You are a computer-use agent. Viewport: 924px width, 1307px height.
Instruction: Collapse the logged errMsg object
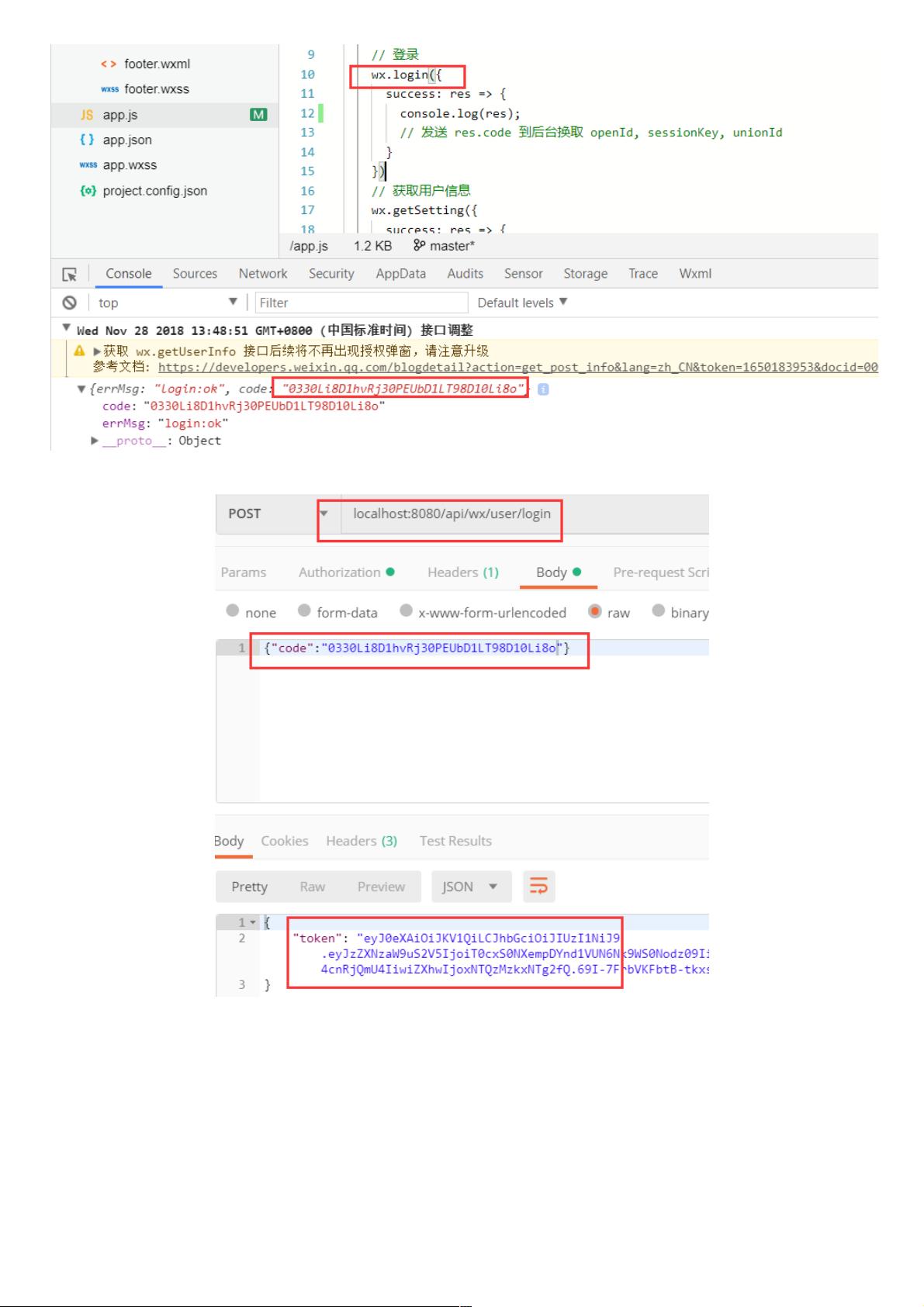tap(81, 389)
